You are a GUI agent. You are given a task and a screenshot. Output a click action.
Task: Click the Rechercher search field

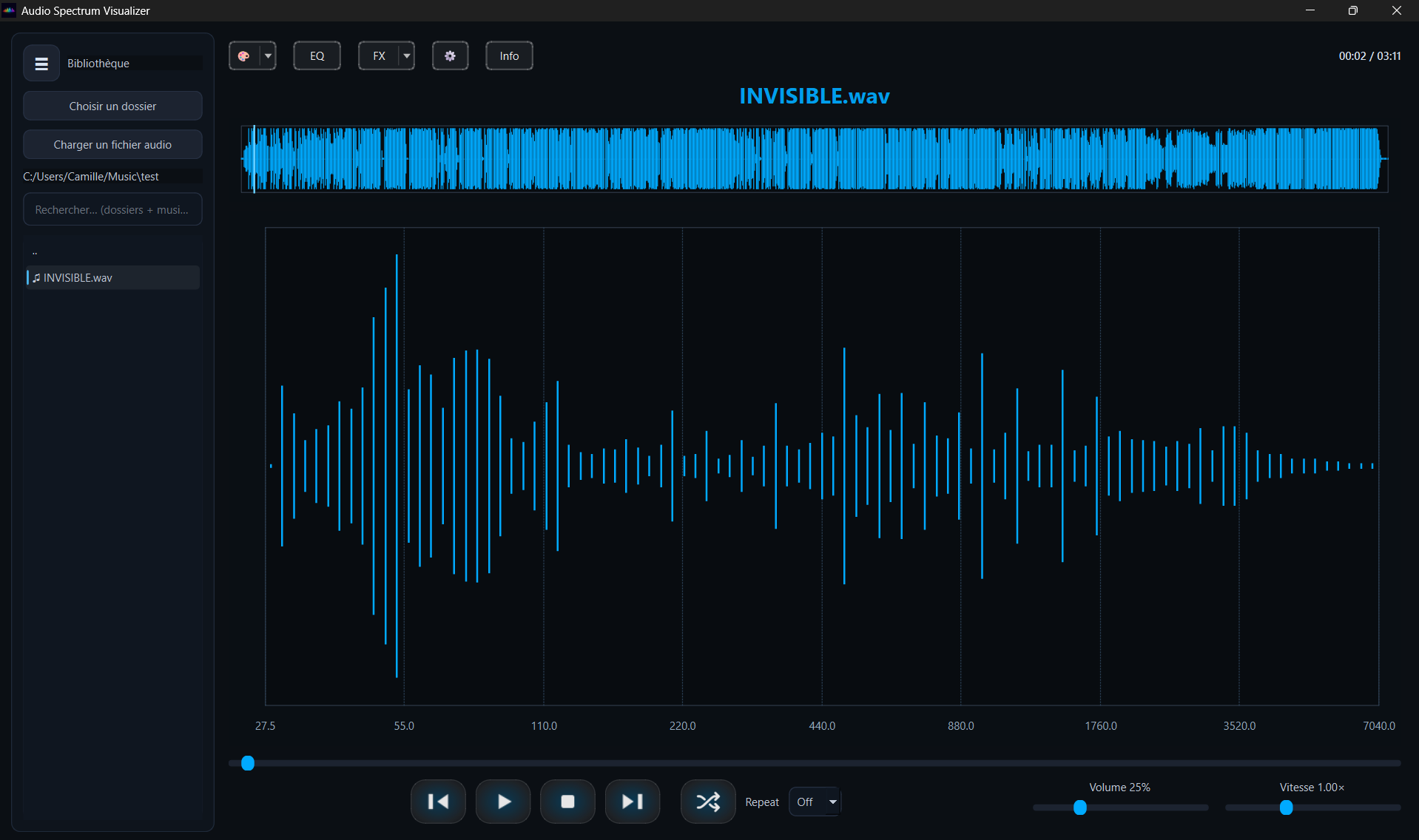(112, 209)
